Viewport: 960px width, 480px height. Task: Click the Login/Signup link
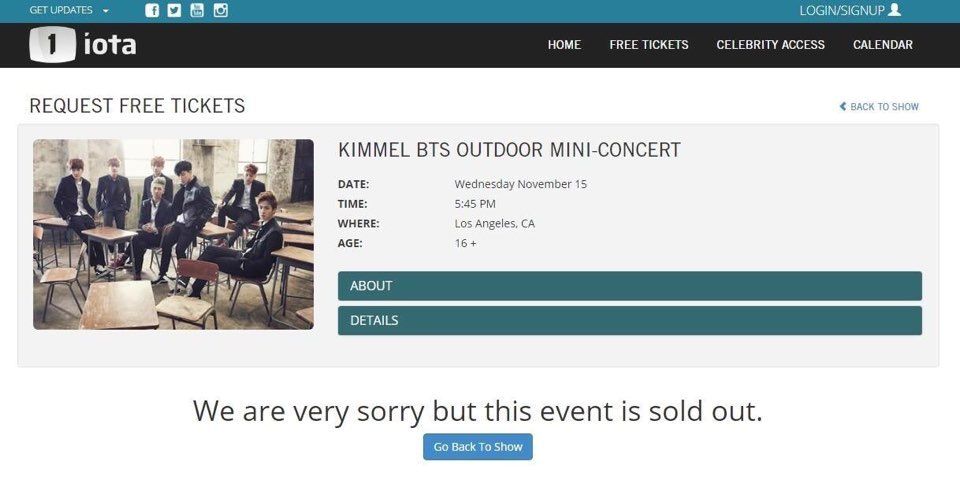pos(842,10)
